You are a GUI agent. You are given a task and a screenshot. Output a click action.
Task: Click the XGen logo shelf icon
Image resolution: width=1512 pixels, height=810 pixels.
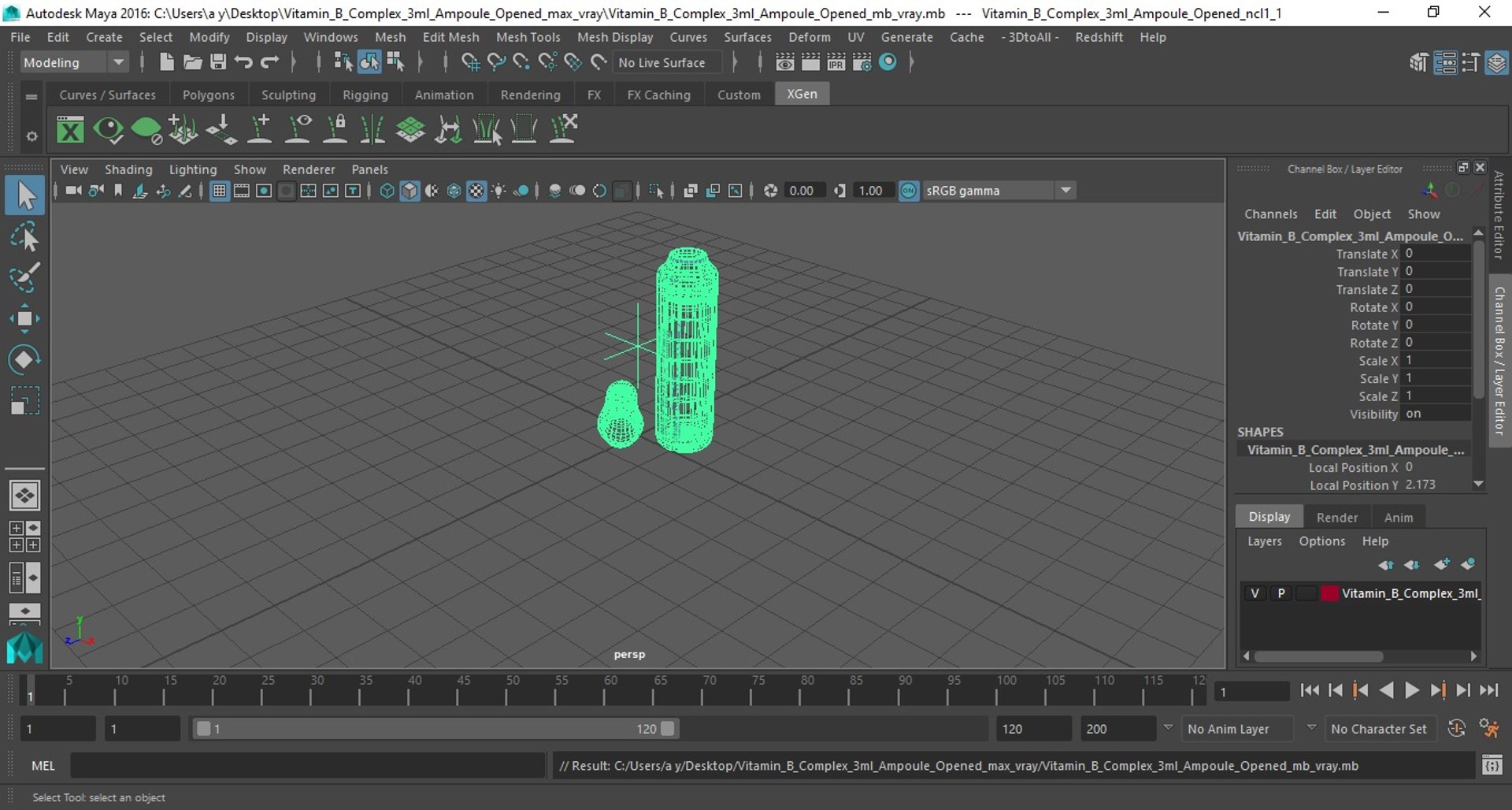pyautogui.click(x=70, y=129)
